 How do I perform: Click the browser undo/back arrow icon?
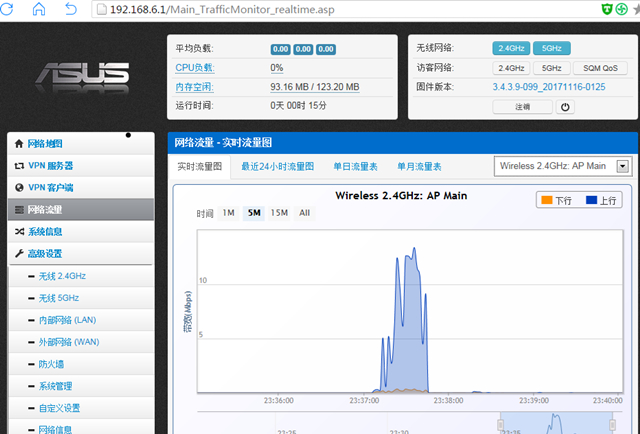pos(71,9)
